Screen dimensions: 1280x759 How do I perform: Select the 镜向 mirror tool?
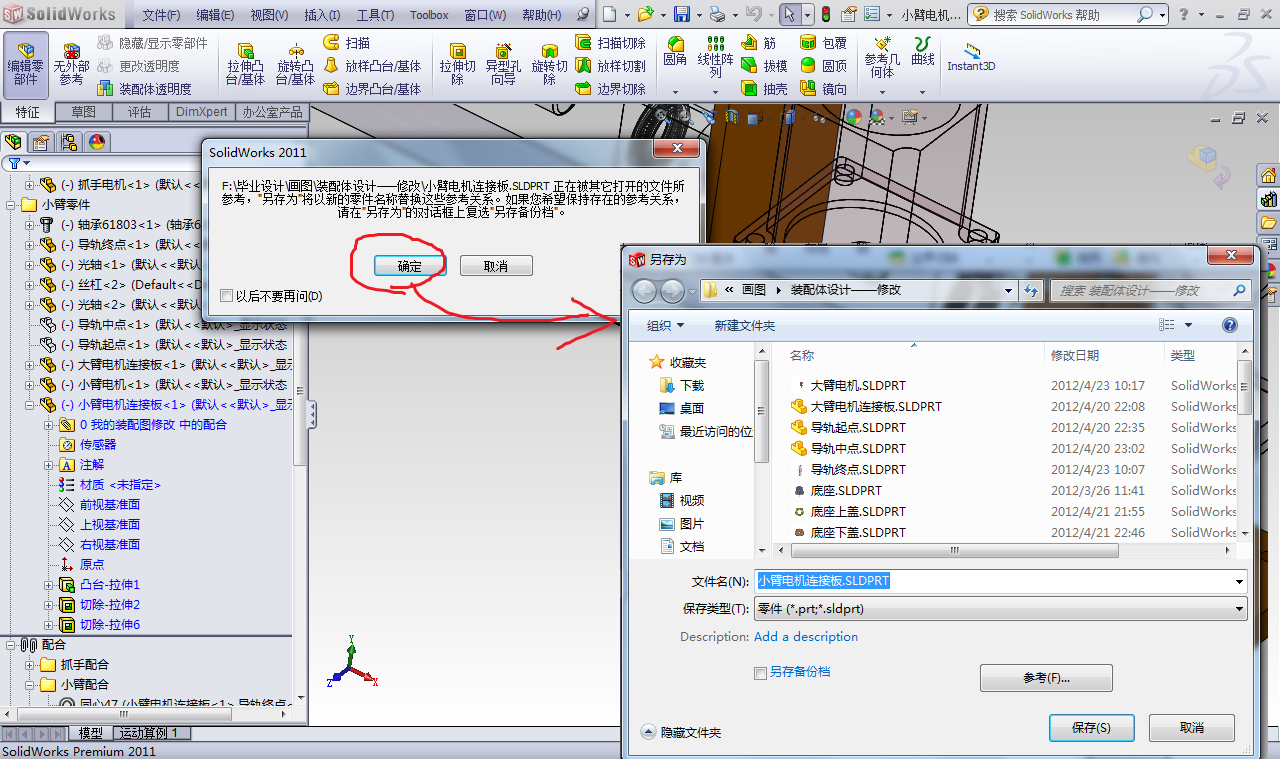(823, 88)
